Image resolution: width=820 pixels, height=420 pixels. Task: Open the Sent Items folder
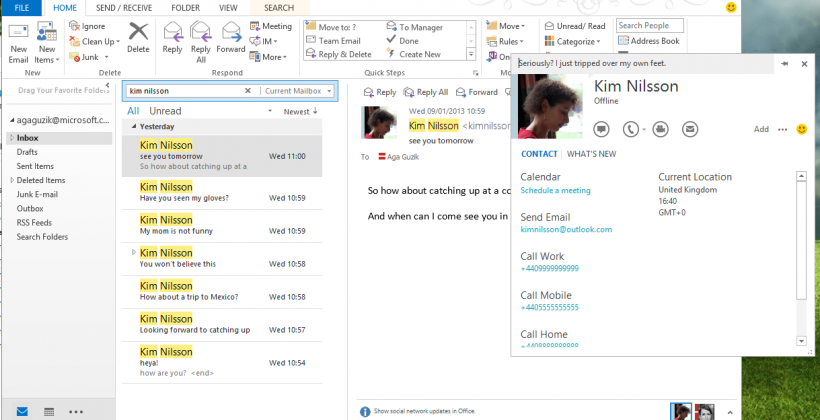click(35, 166)
